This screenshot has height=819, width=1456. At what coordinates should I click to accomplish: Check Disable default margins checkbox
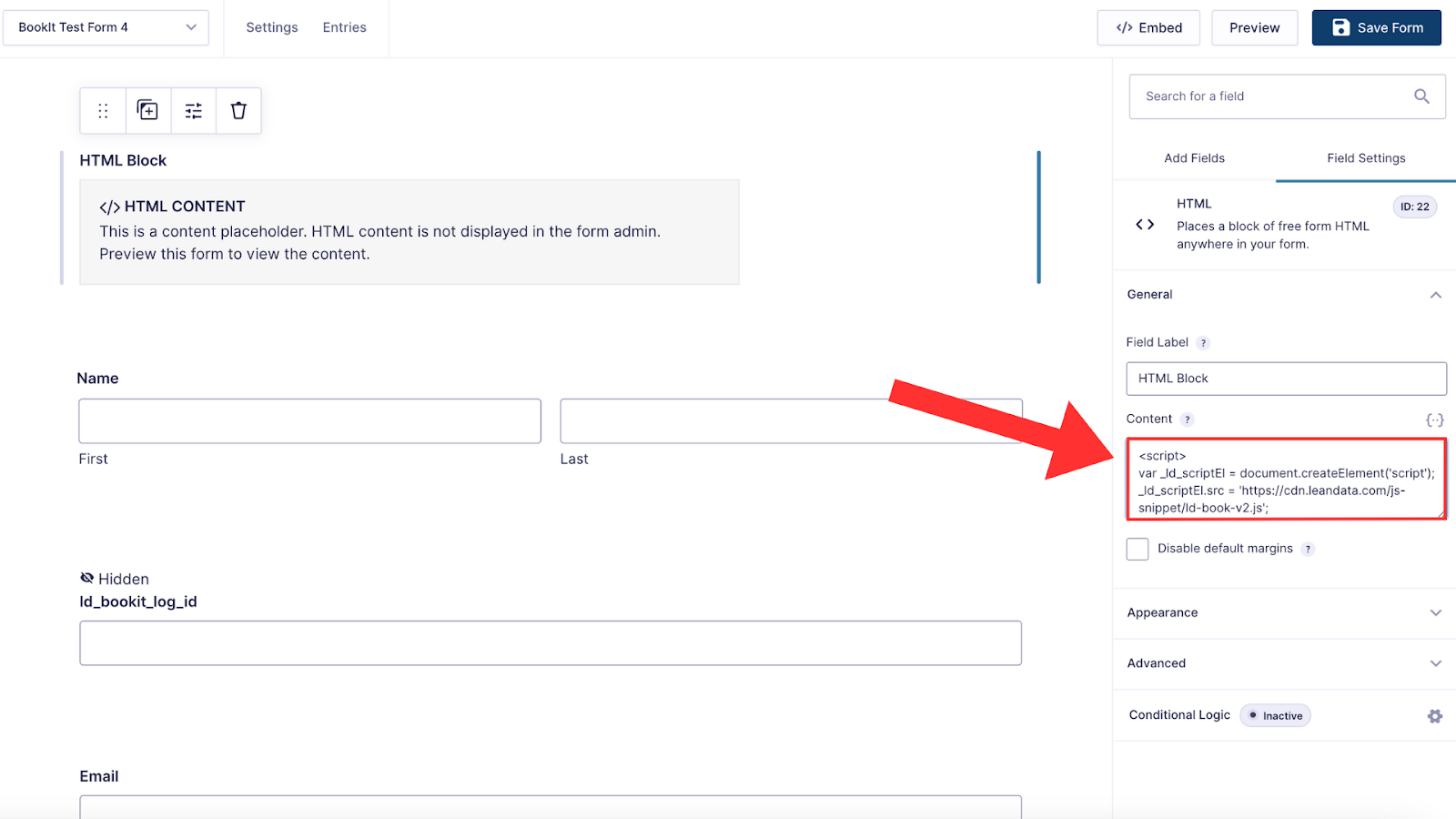tap(1137, 549)
